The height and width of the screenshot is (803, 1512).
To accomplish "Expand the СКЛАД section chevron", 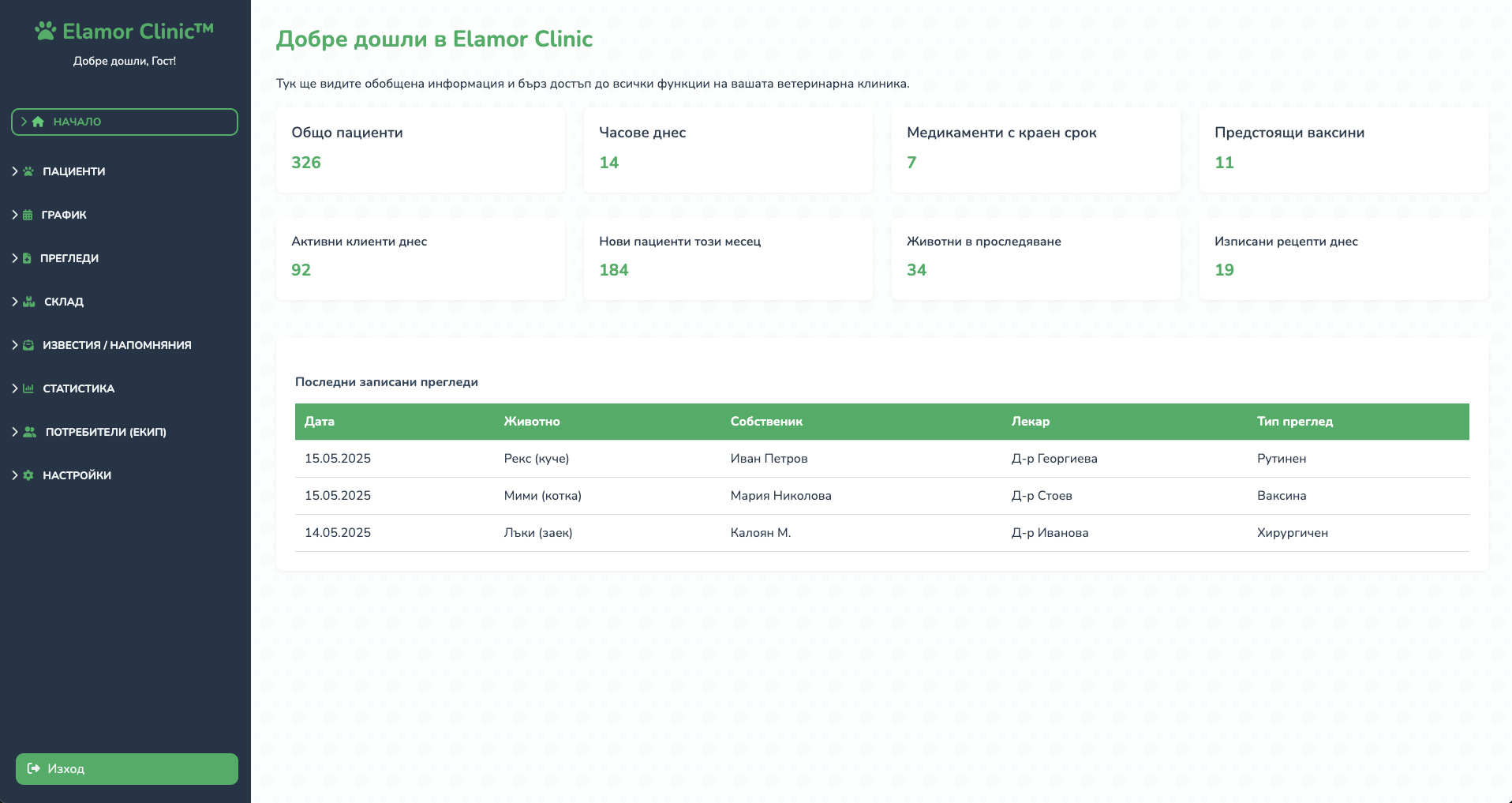I will [15, 302].
